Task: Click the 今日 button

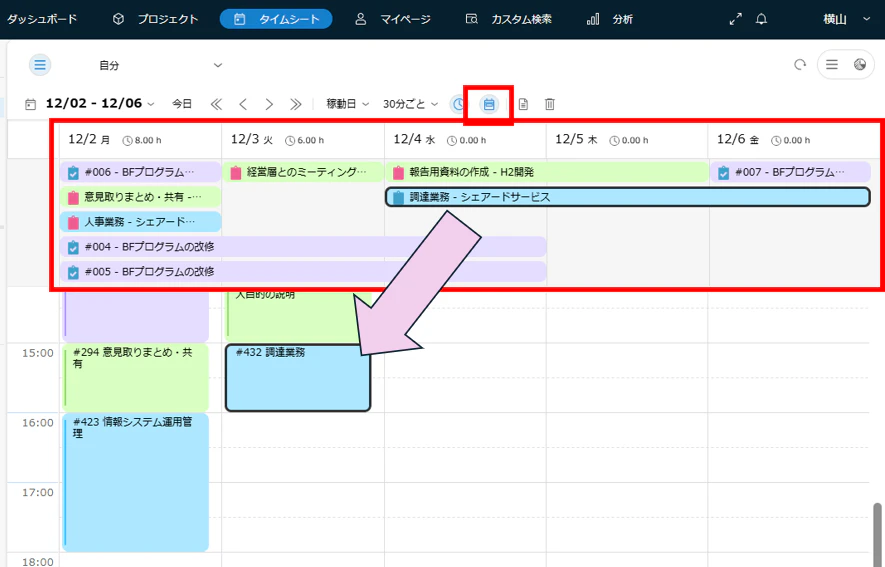Action: pyautogui.click(x=182, y=104)
